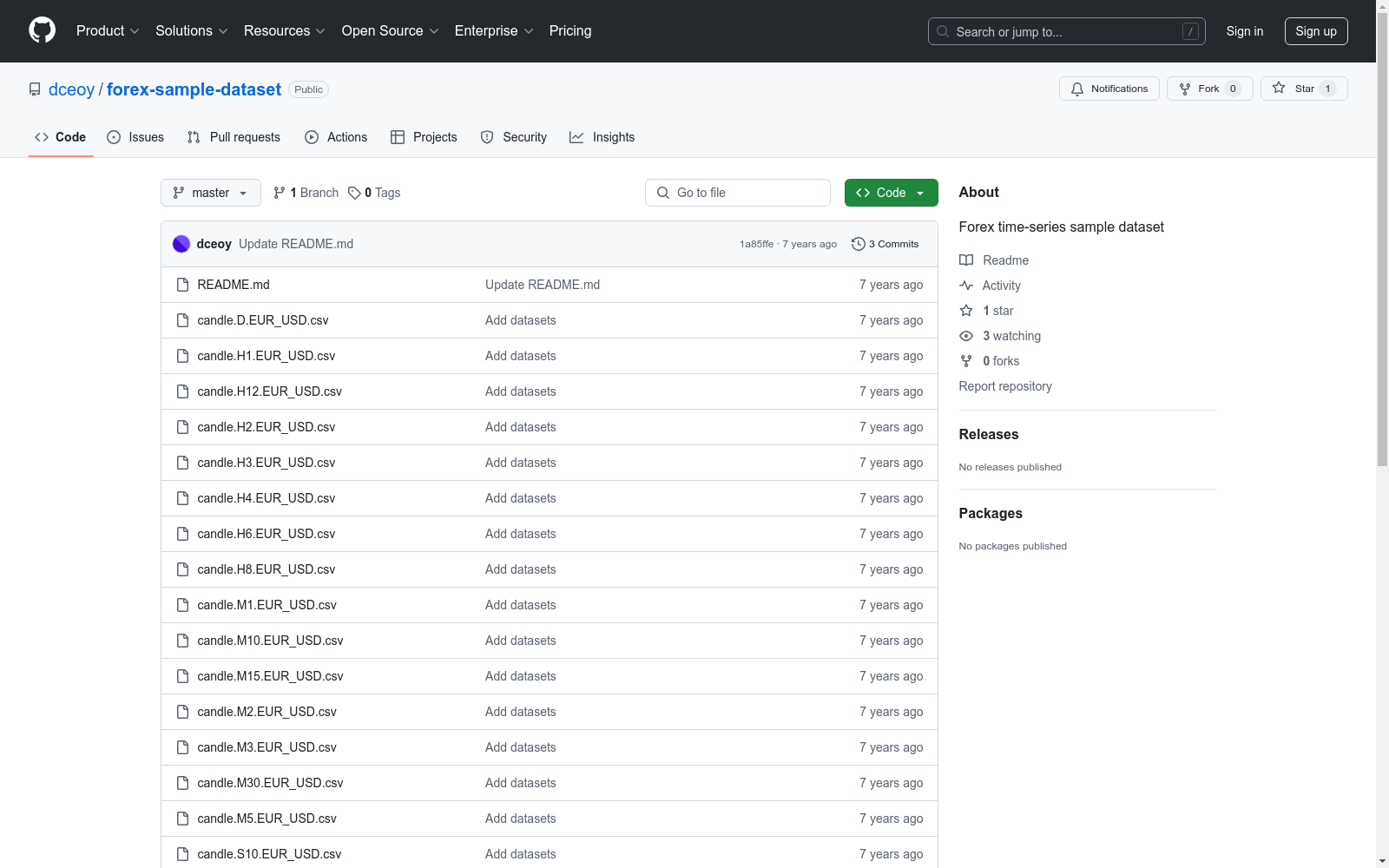The width and height of the screenshot is (1389, 868).
Task: Expand the Solutions menu
Action: pos(192,31)
